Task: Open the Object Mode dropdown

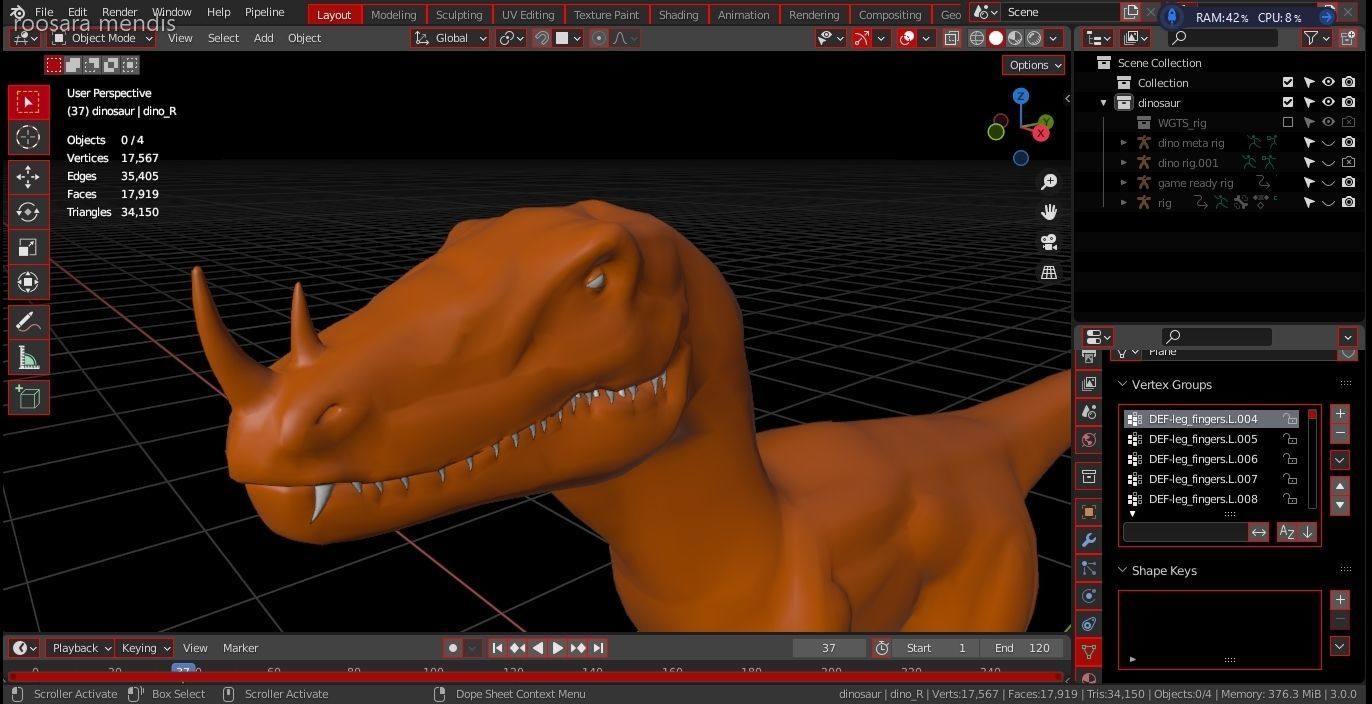Action: (x=103, y=38)
